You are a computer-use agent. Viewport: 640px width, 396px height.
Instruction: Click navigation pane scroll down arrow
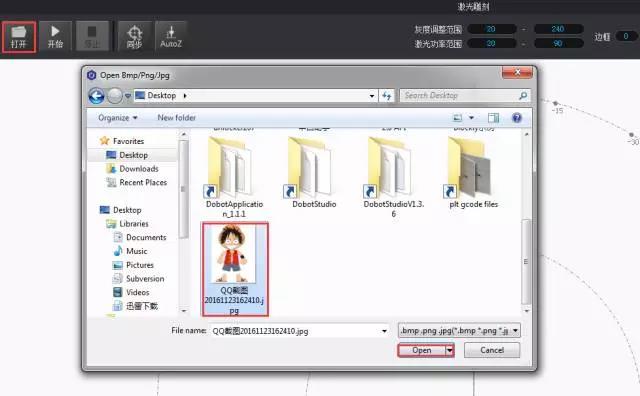click(184, 311)
